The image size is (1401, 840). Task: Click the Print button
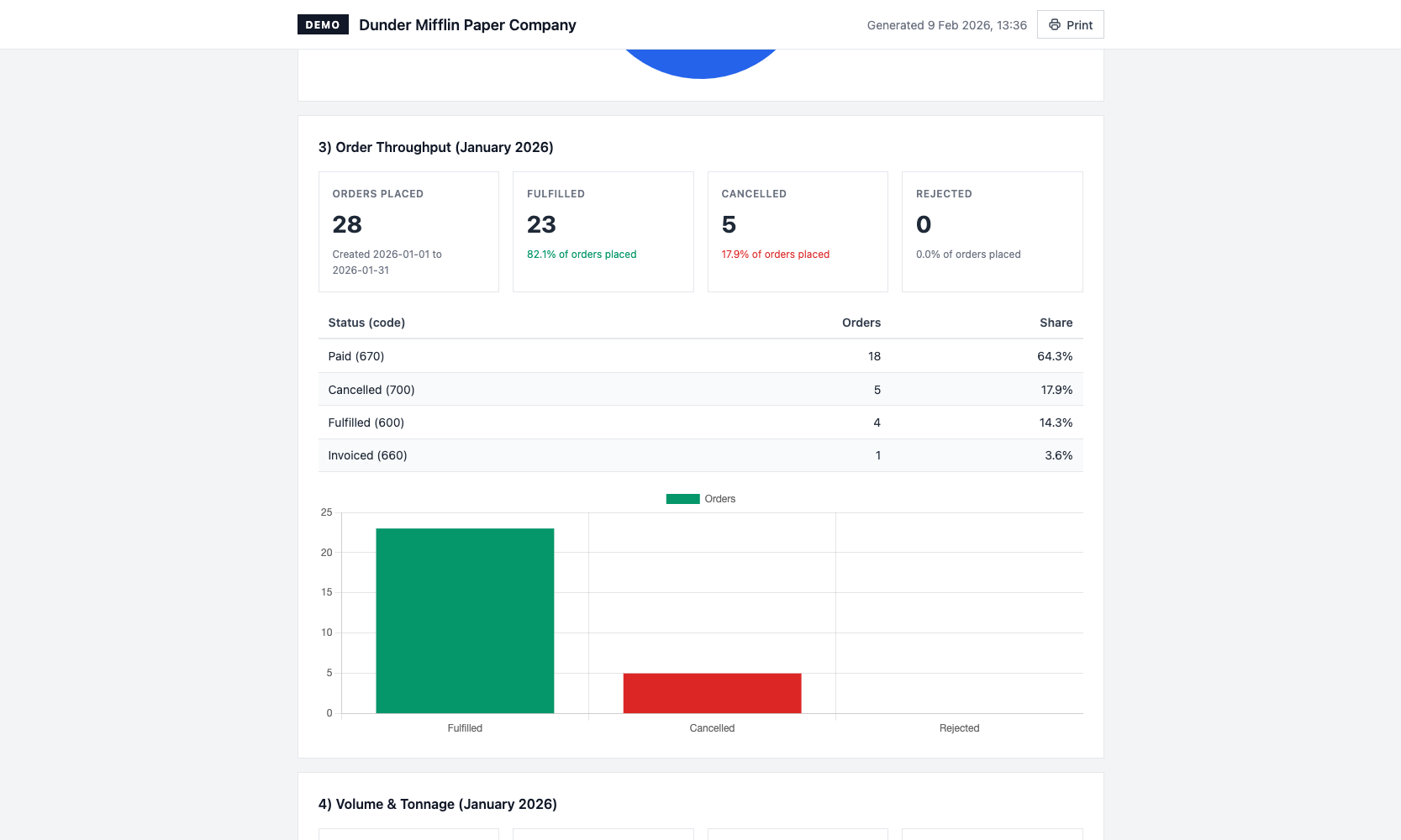[x=1070, y=24]
